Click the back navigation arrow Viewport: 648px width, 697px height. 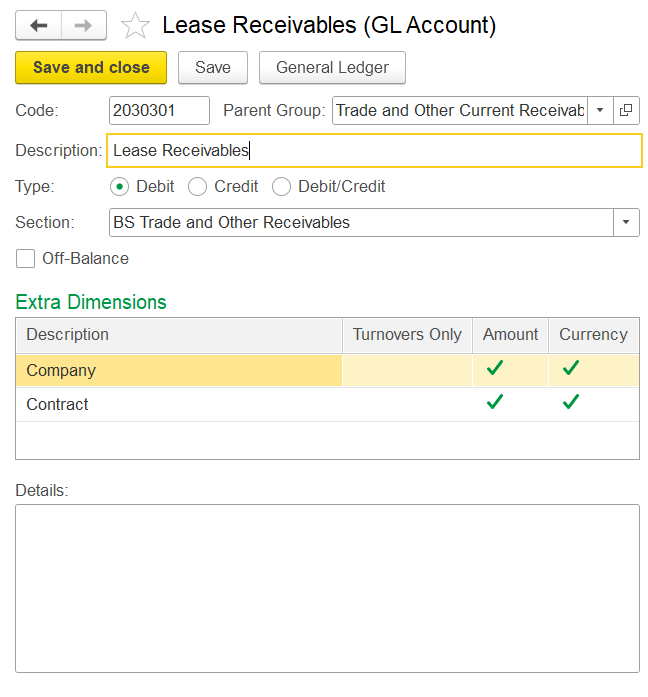tap(38, 25)
